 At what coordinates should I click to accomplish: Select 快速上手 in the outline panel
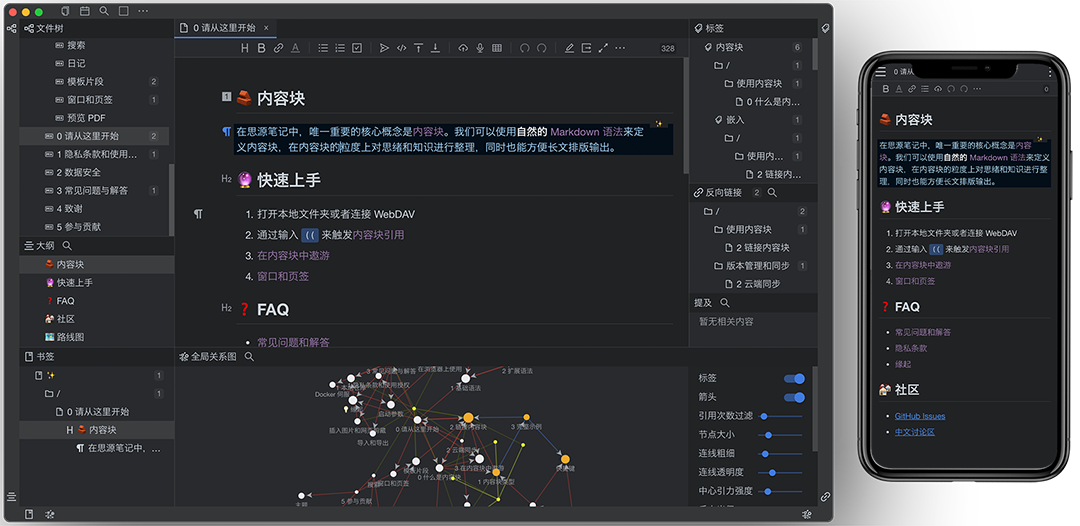pos(74,282)
